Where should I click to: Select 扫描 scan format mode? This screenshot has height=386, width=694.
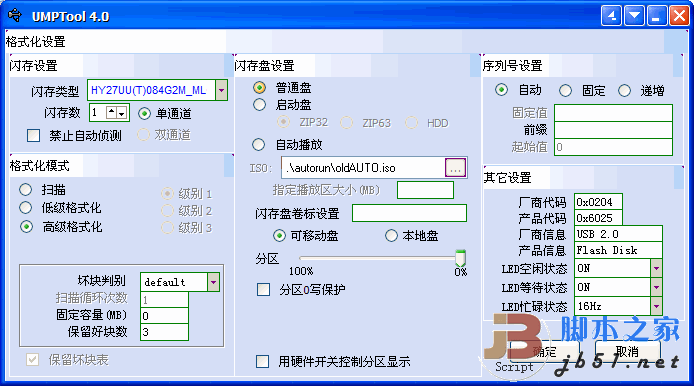26,190
